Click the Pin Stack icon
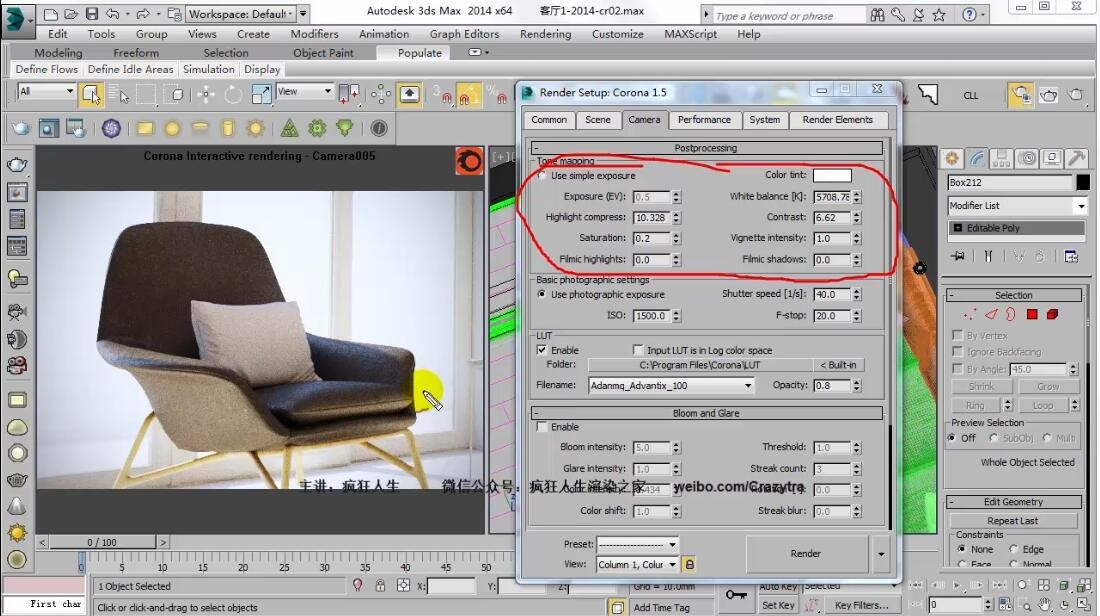1100x616 pixels. [x=958, y=256]
